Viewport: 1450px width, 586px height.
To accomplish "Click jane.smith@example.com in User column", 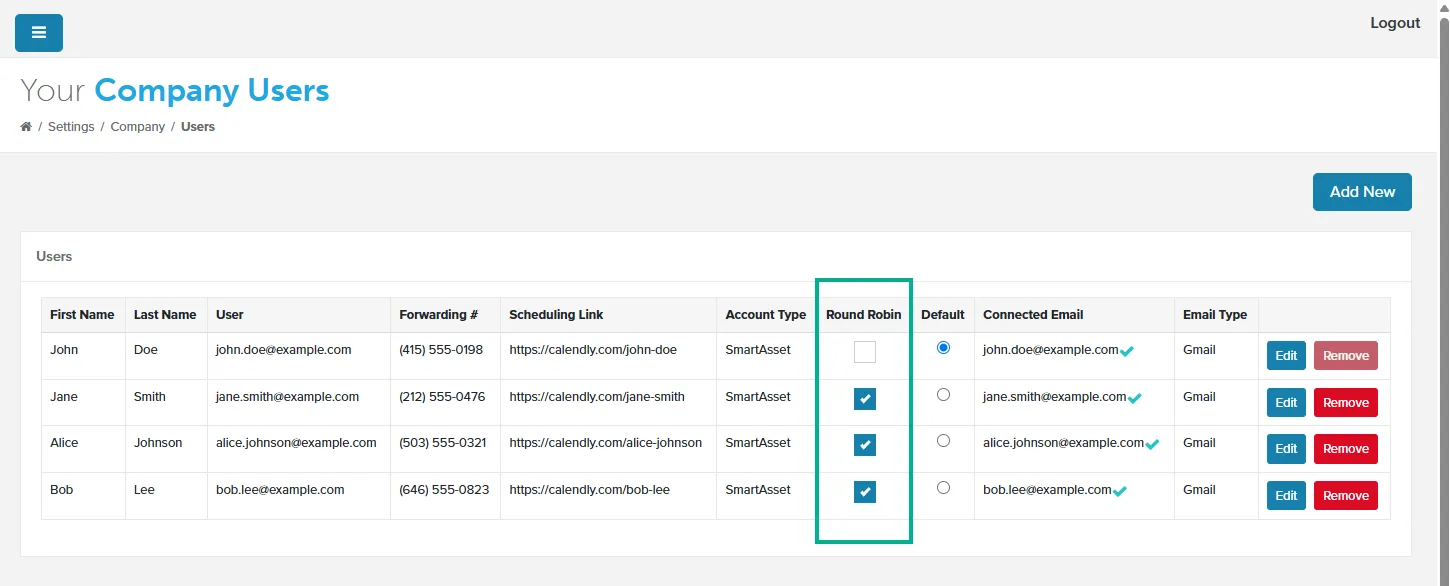I will [x=288, y=397].
